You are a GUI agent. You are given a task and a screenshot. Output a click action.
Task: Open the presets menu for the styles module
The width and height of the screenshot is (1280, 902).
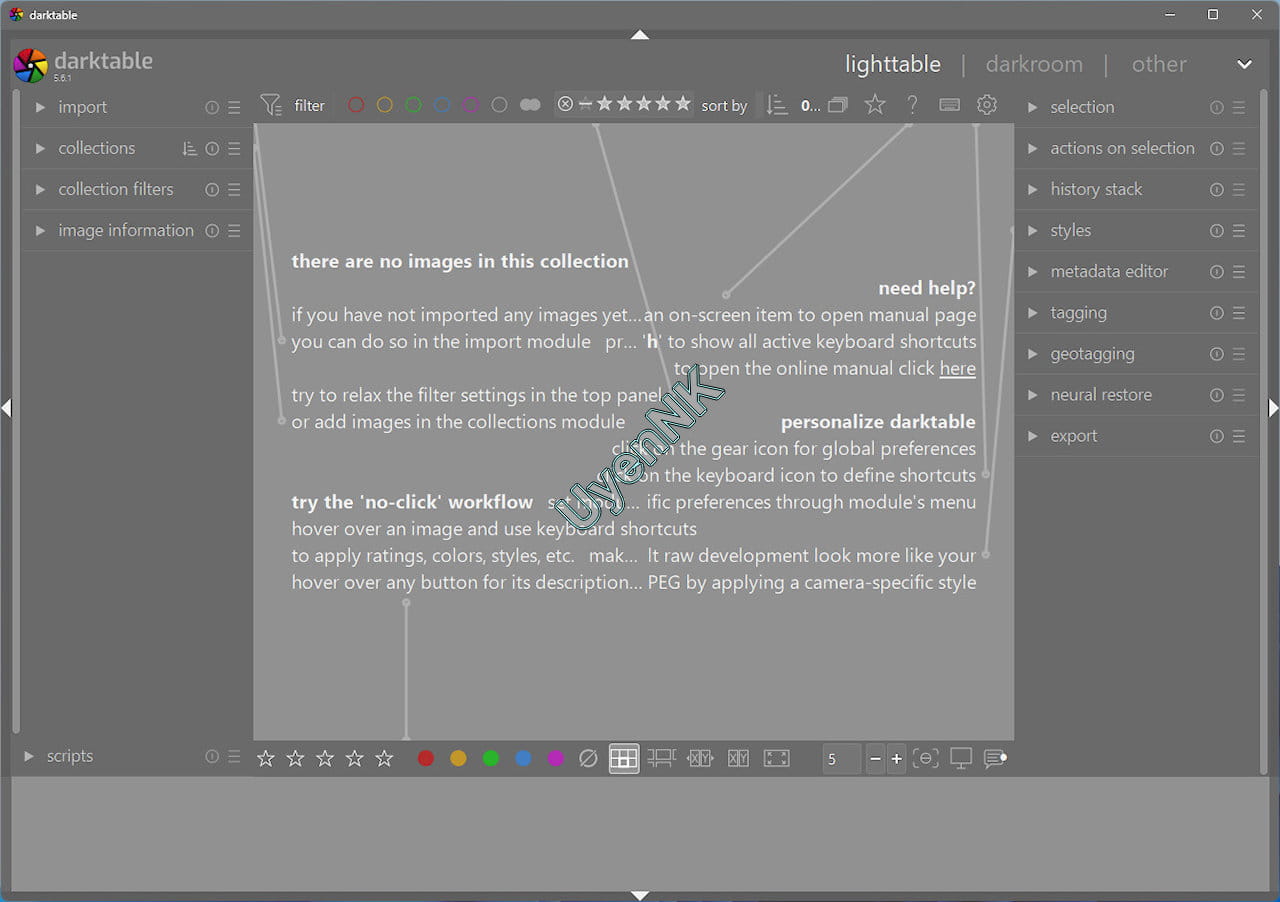1239,231
